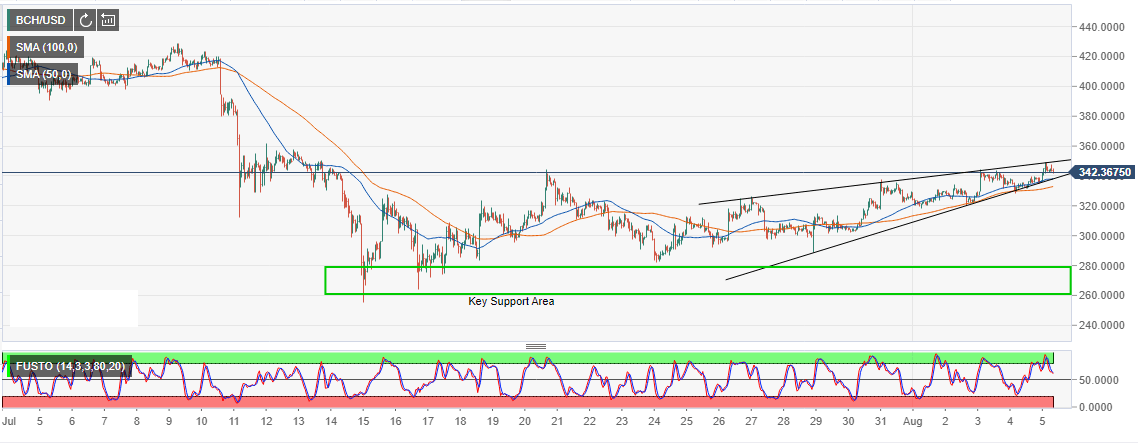
Task: Click the white blank box at chart bottom-left
Action: [x=73, y=308]
